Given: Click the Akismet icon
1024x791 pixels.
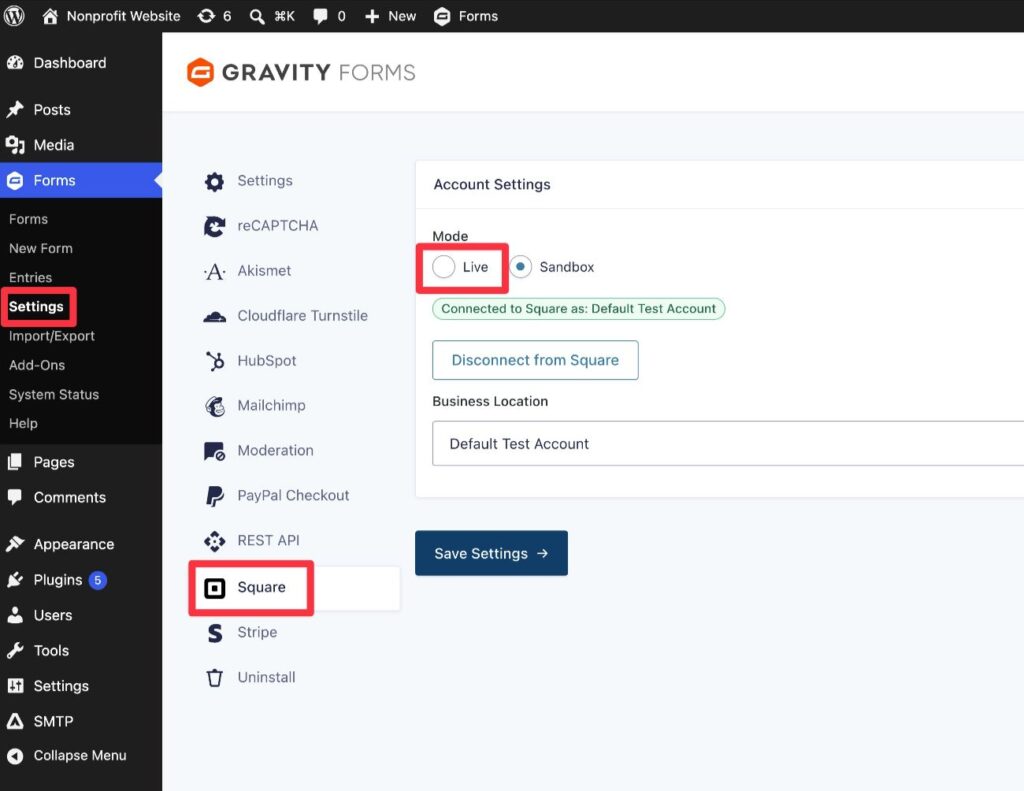Looking at the screenshot, I should [214, 271].
